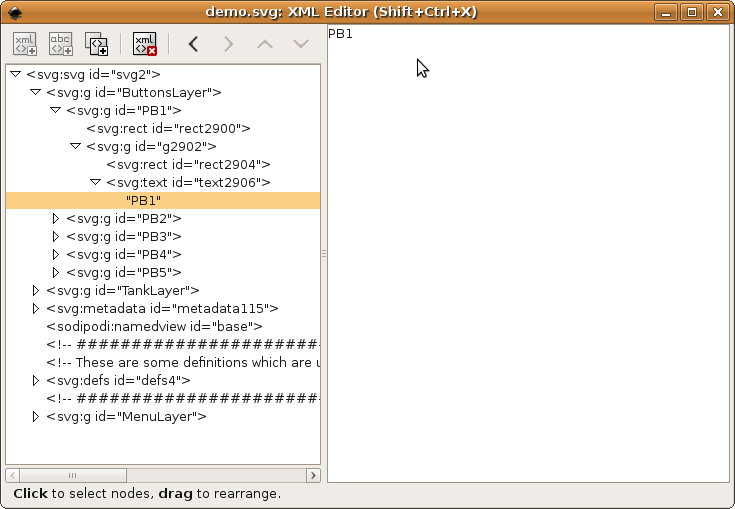Screen dimensions: 735x509
Task: Click the Duplicate node icon
Action: (97, 44)
